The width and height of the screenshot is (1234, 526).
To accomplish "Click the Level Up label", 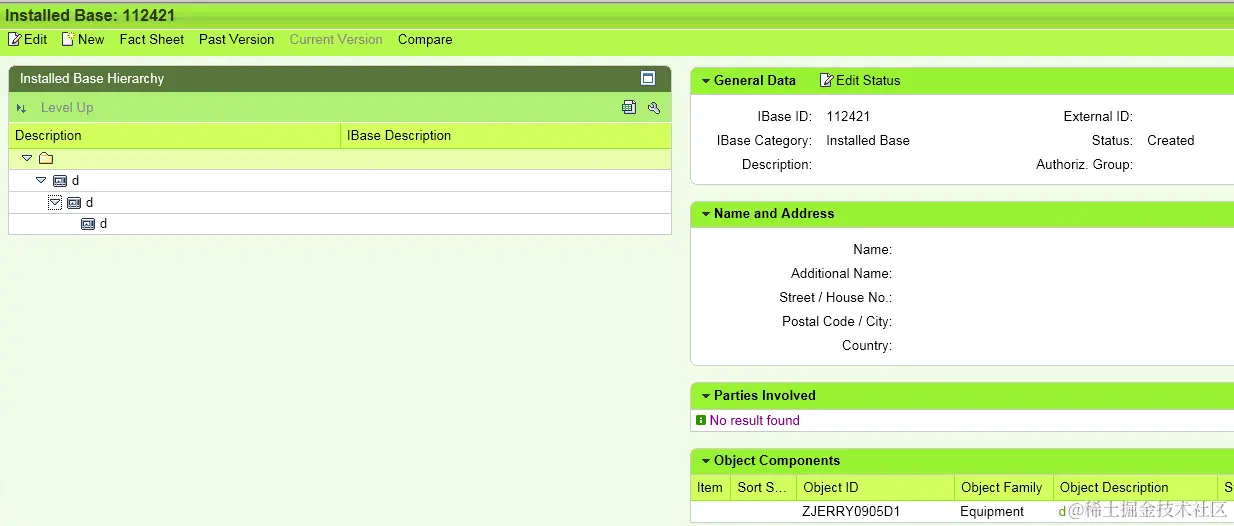I will tap(67, 108).
